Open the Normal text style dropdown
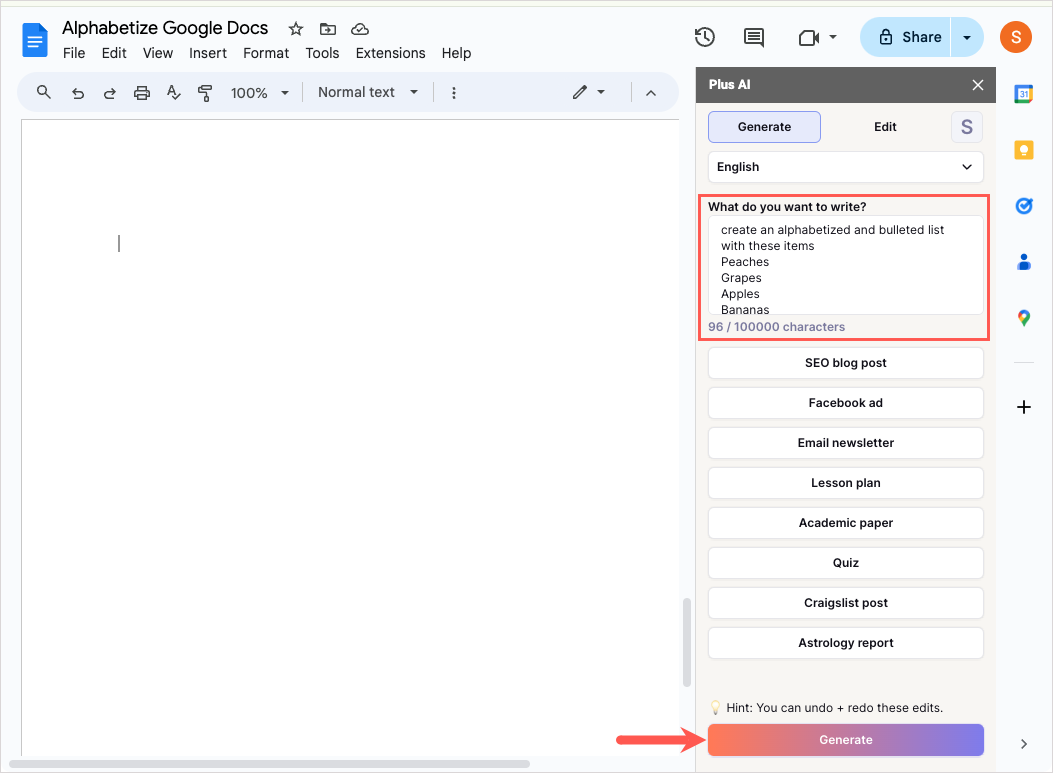 click(x=368, y=92)
